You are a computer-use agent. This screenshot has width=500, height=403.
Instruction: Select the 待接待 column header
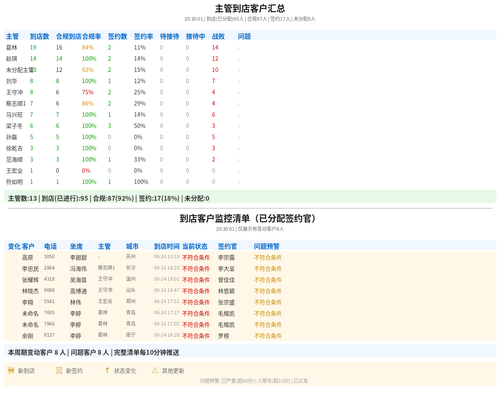(x=169, y=36)
